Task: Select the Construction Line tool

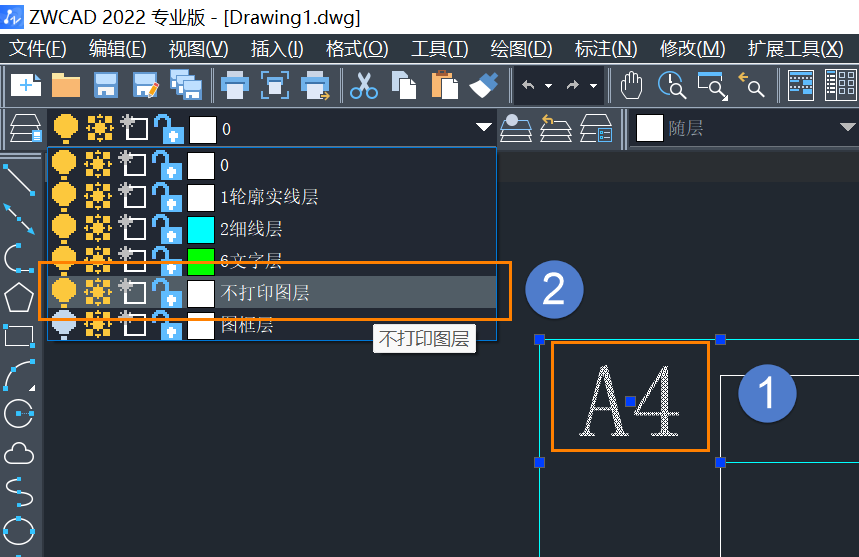Action: [x=19, y=219]
